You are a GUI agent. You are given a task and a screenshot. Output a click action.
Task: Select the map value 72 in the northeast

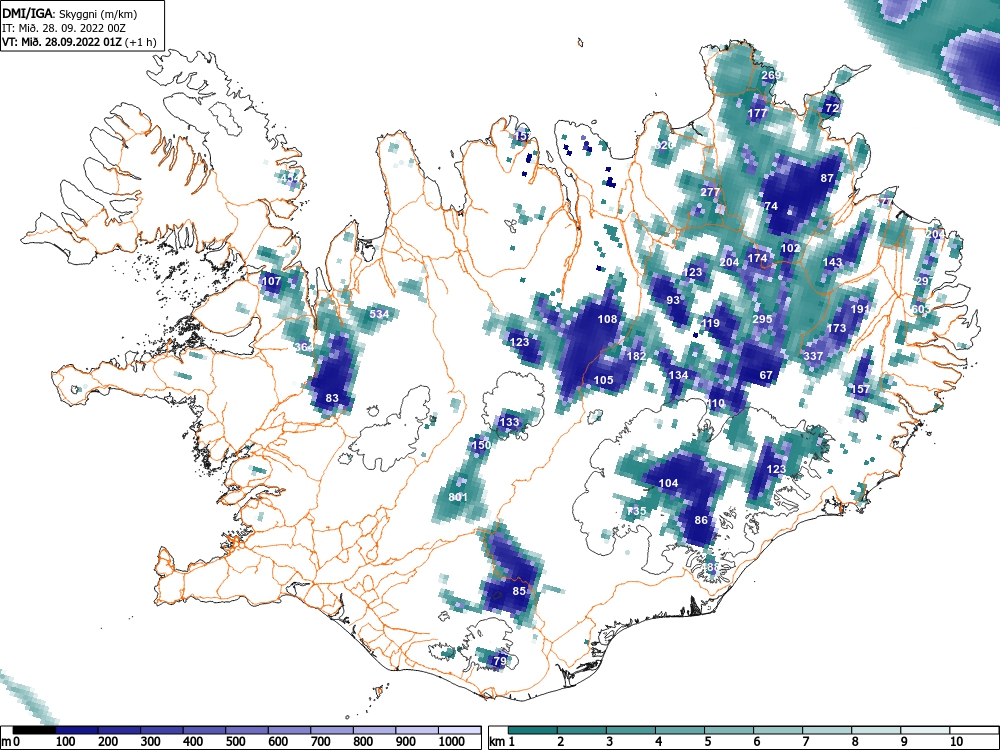pyautogui.click(x=832, y=108)
